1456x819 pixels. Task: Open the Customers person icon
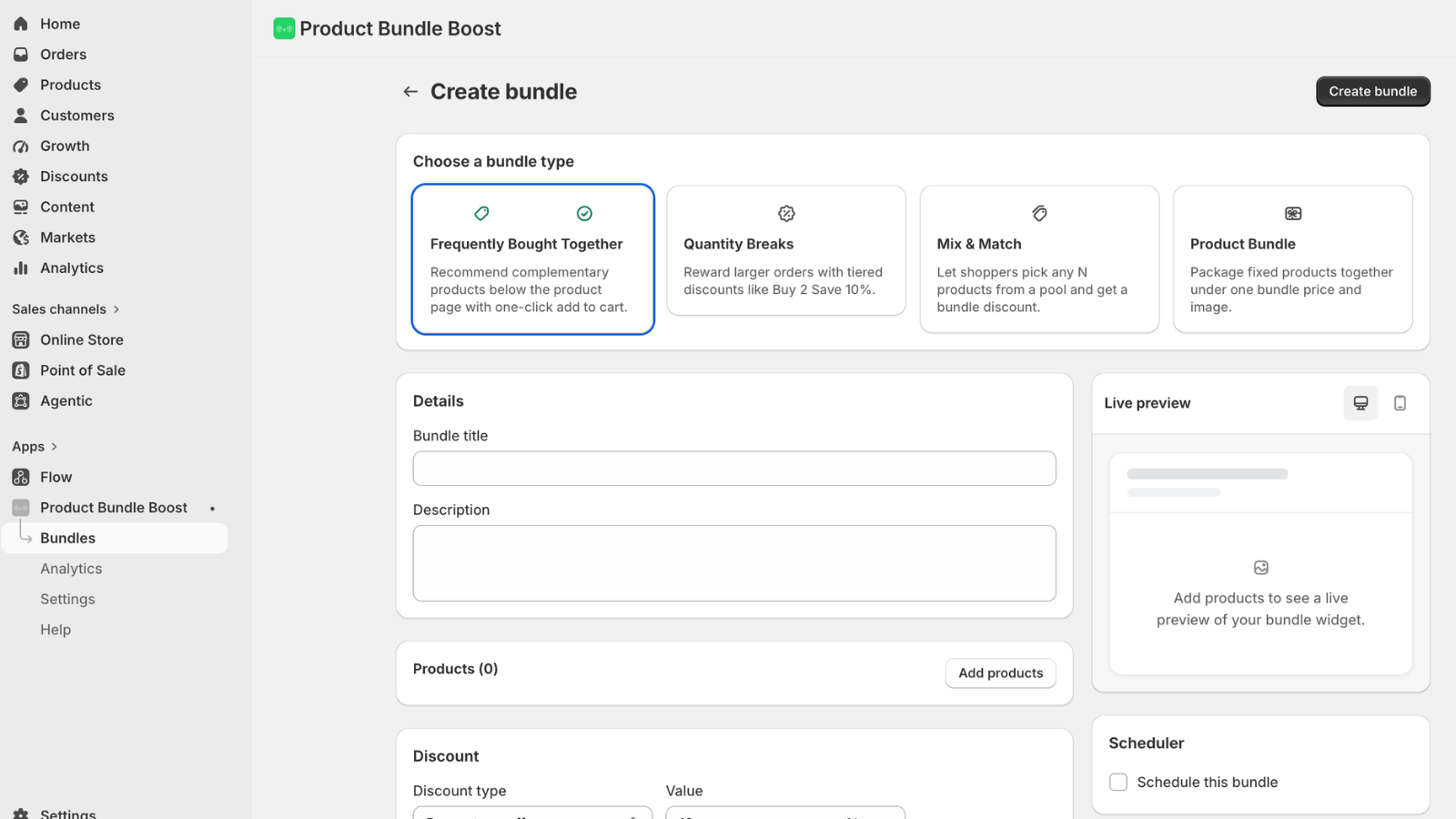[21, 116]
